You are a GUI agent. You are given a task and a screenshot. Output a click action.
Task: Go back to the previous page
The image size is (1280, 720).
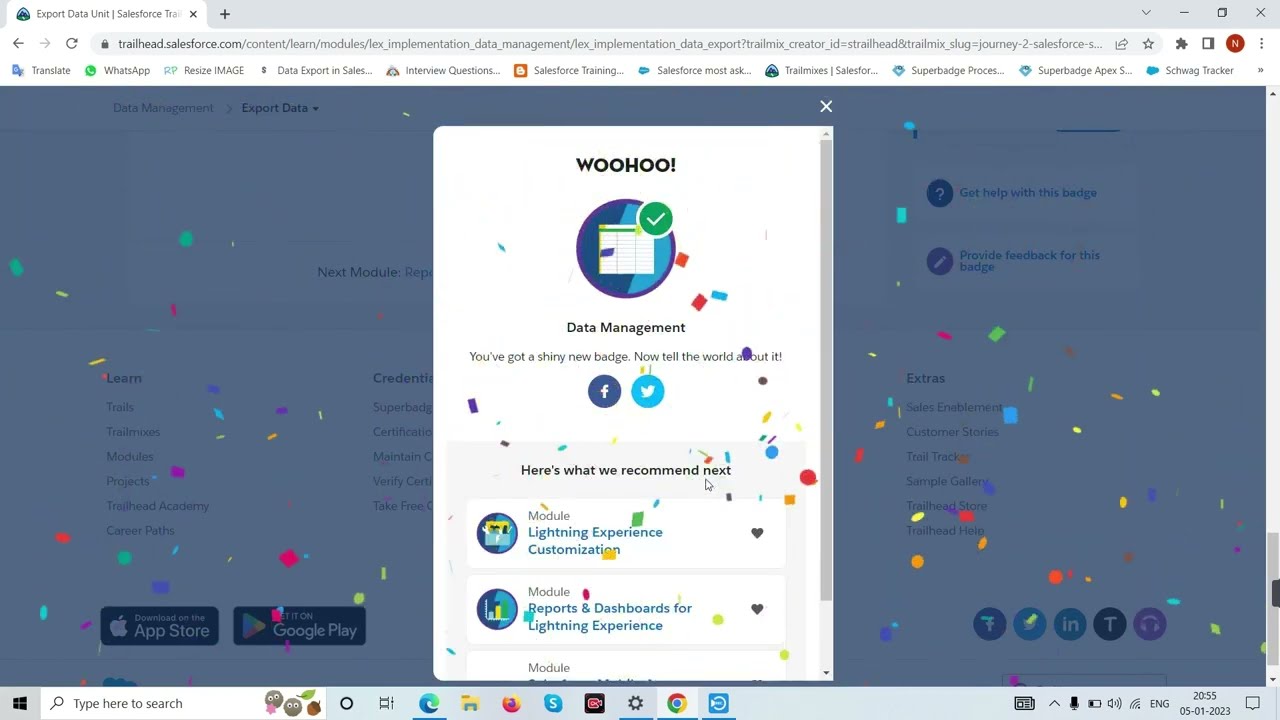18,43
